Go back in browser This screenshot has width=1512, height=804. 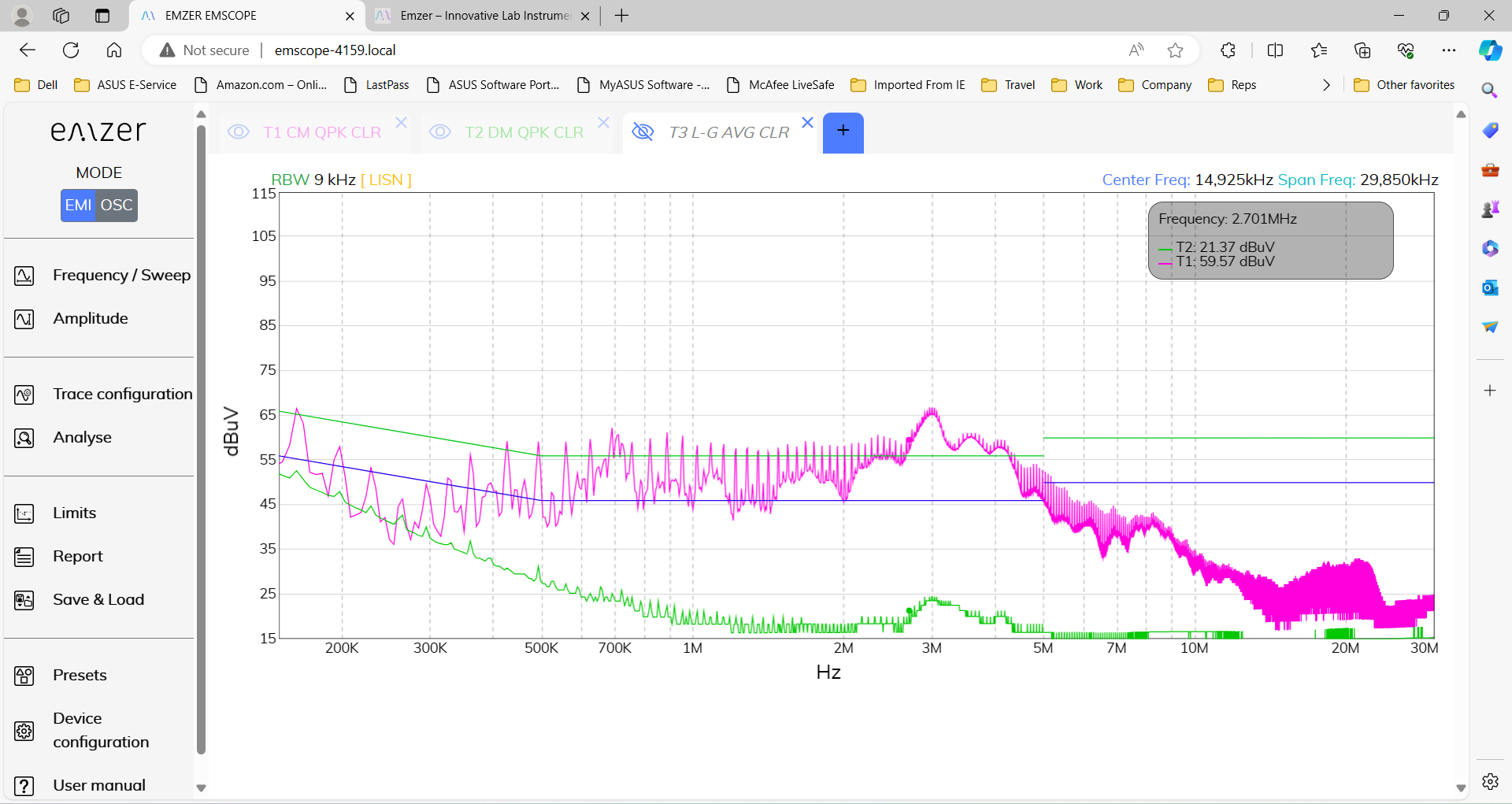(28, 50)
